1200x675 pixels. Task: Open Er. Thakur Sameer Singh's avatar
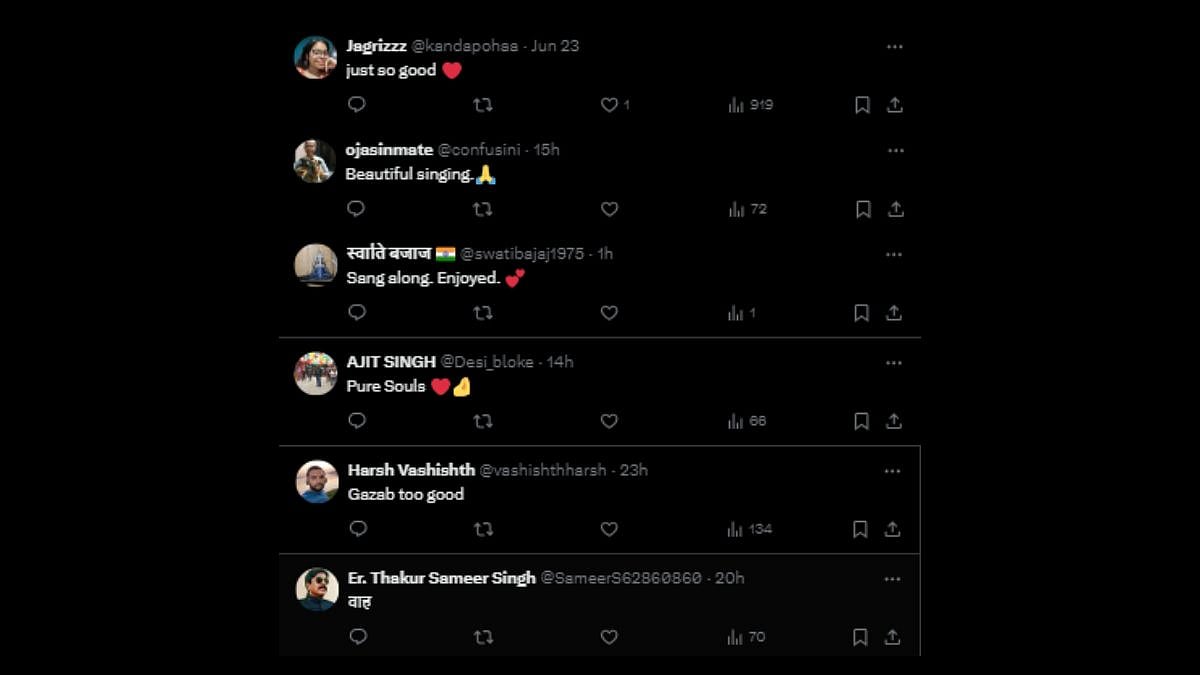pyautogui.click(x=318, y=589)
